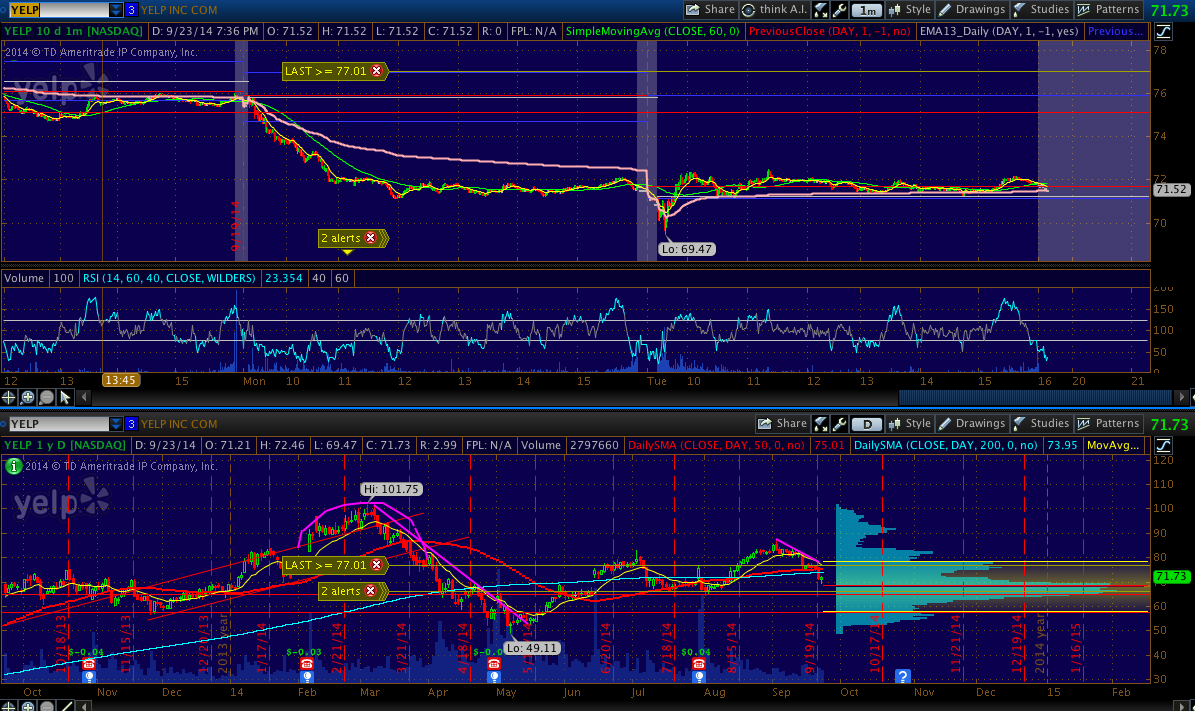
Task: Open think A.I. in top chart
Action: (x=774, y=10)
